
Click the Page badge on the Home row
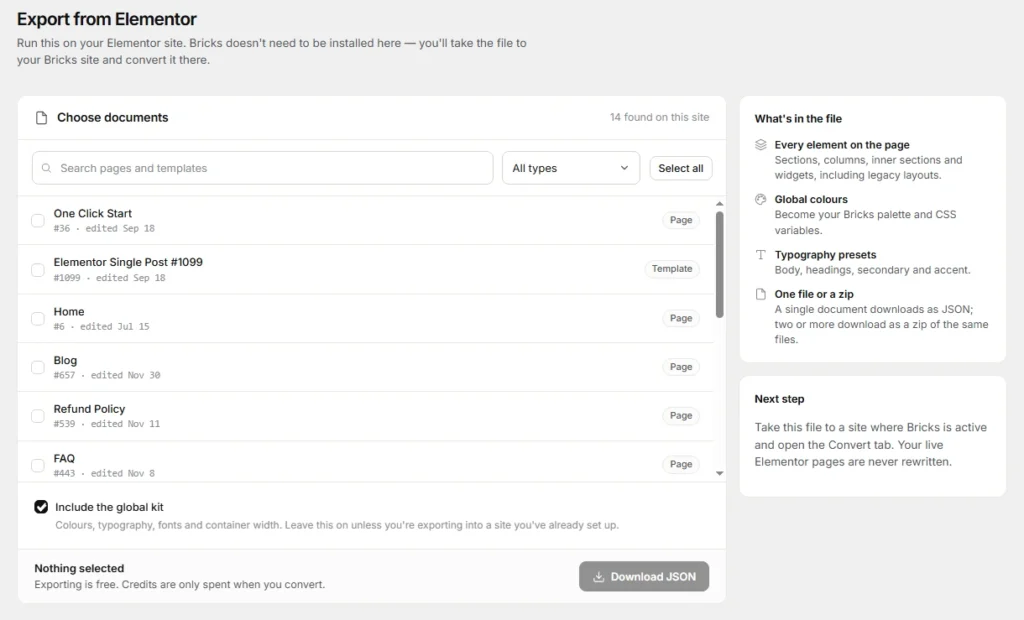coord(680,318)
